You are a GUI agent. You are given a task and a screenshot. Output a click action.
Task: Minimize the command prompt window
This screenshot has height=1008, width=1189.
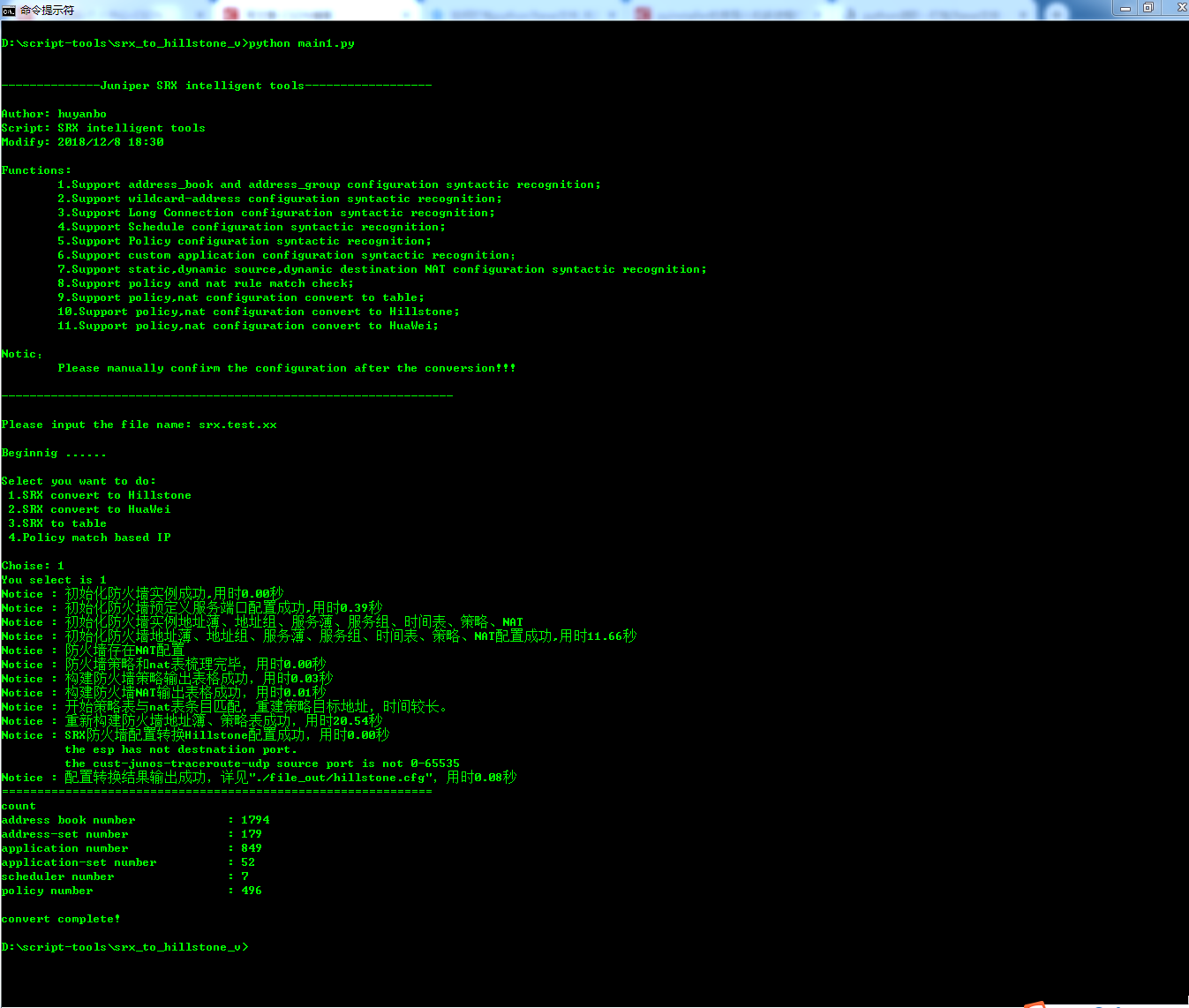[x=1125, y=8]
